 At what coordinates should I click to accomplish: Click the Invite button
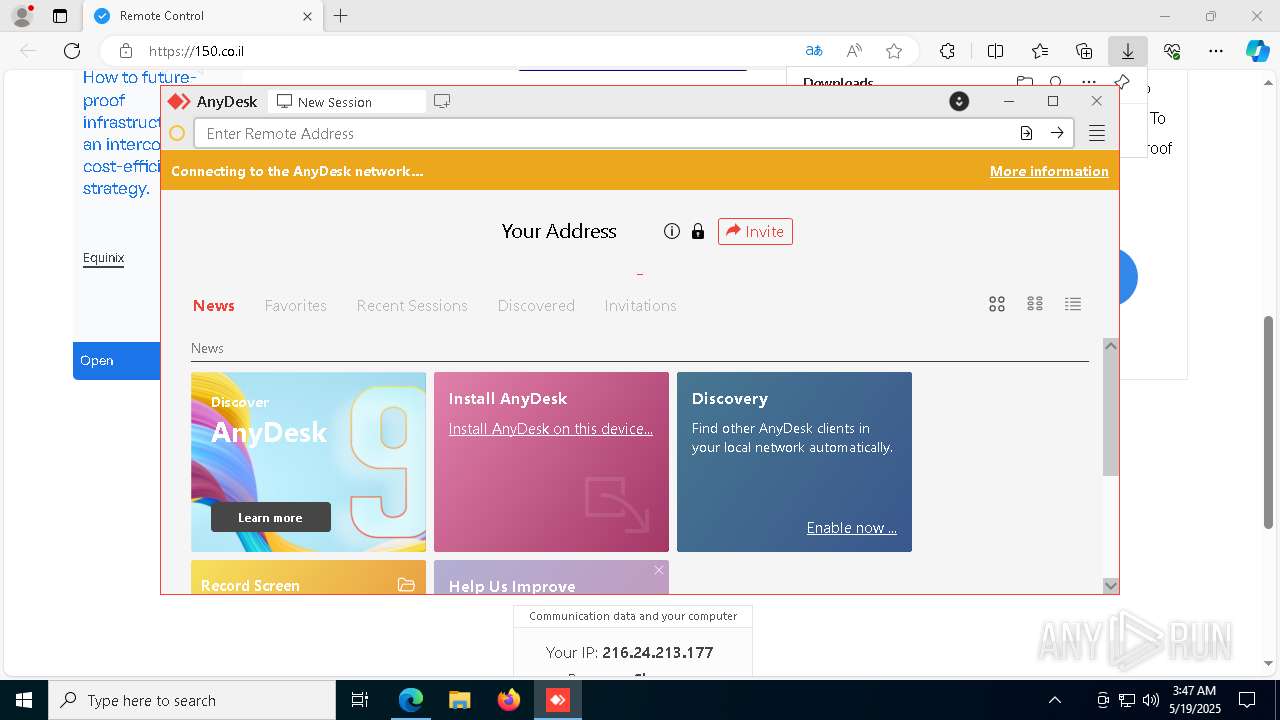tap(755, 231)
